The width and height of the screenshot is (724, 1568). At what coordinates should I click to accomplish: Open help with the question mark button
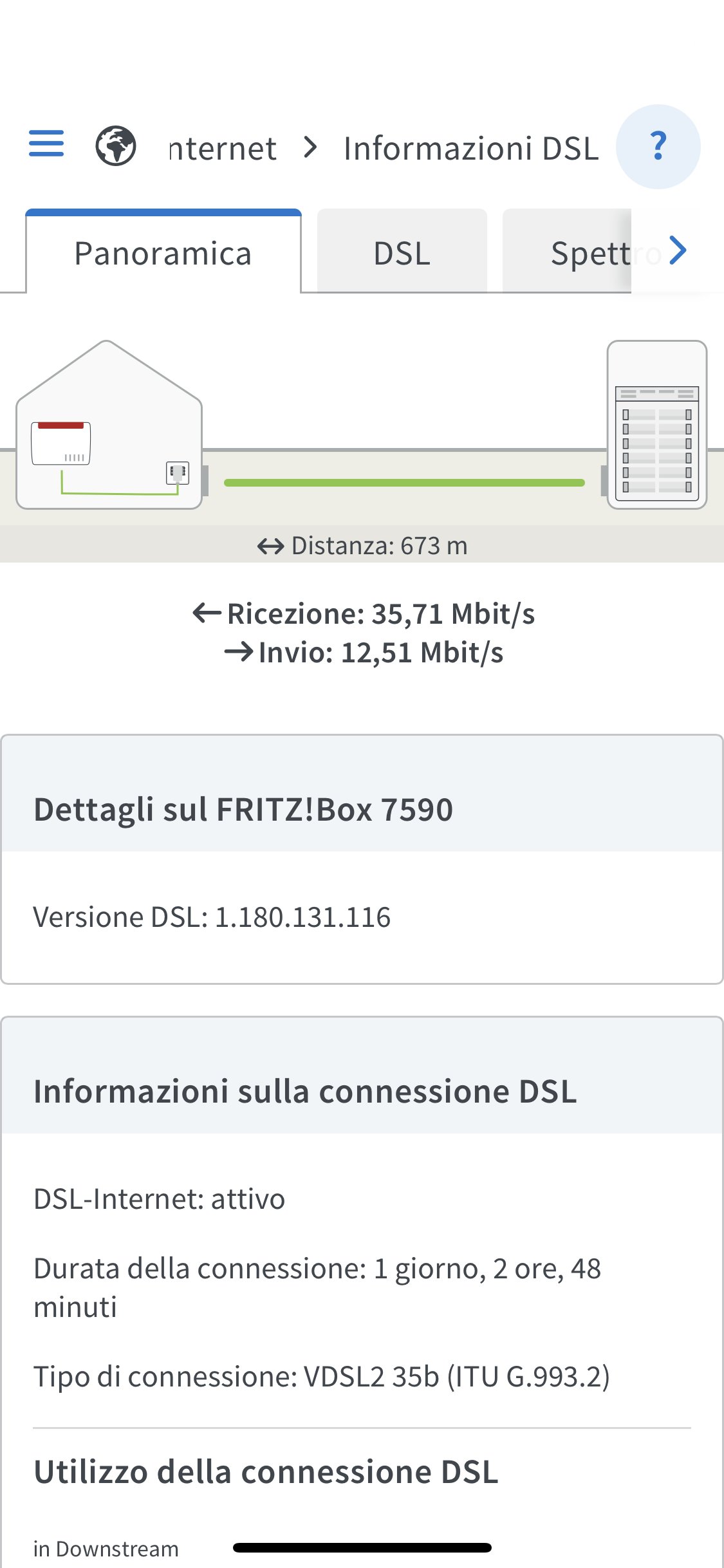point(658,147)
